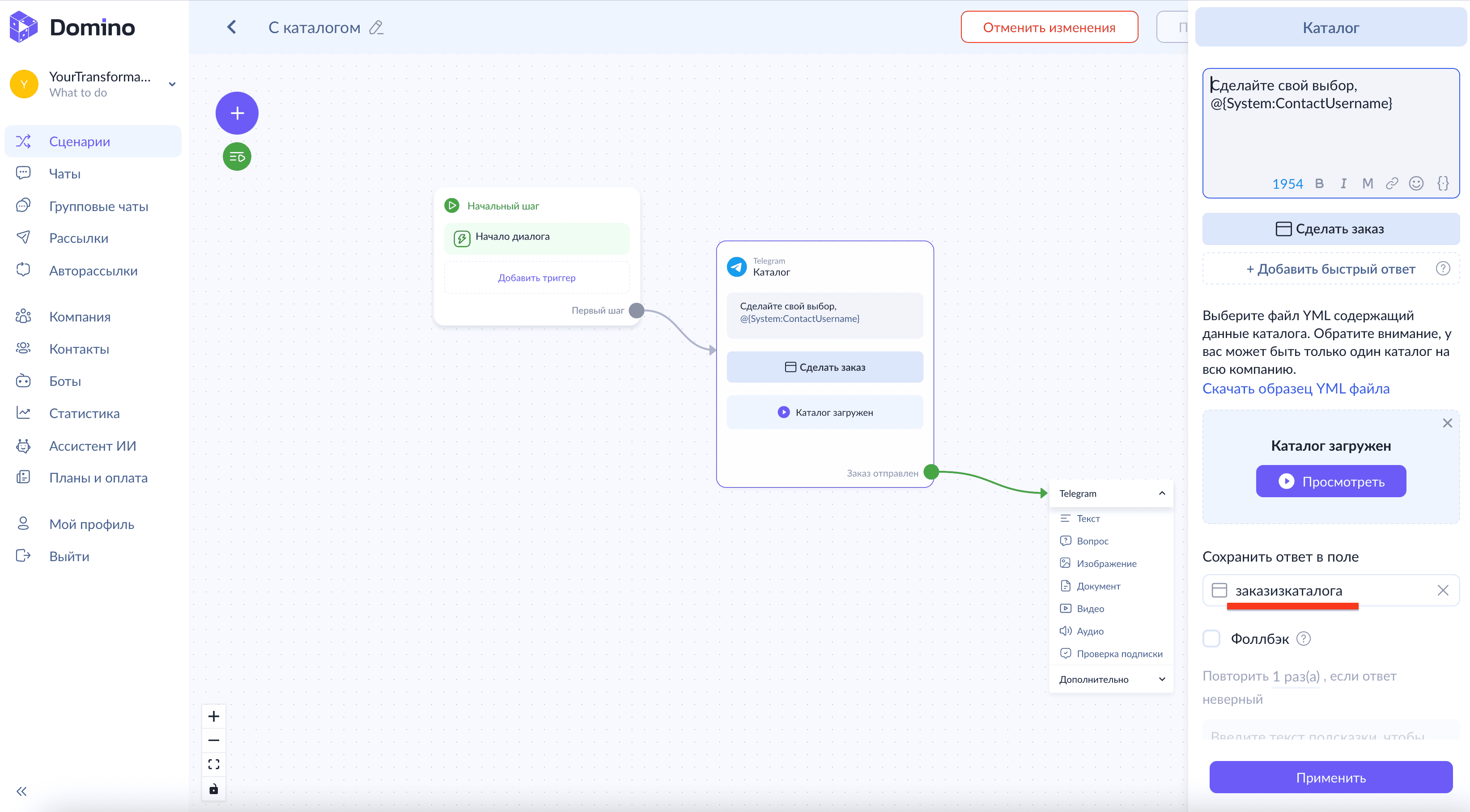
Task: Zoom in on the canvas
Action: click(x=213, y=716)
